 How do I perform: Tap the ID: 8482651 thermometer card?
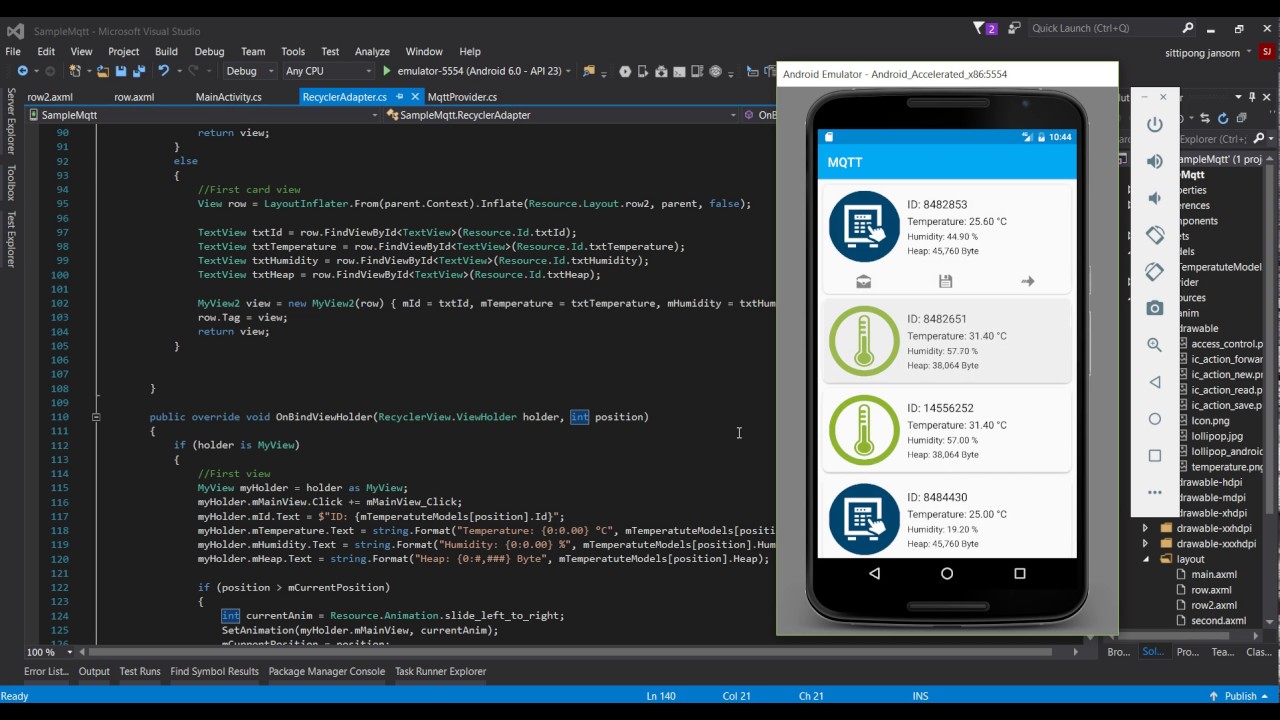(946, 341)
